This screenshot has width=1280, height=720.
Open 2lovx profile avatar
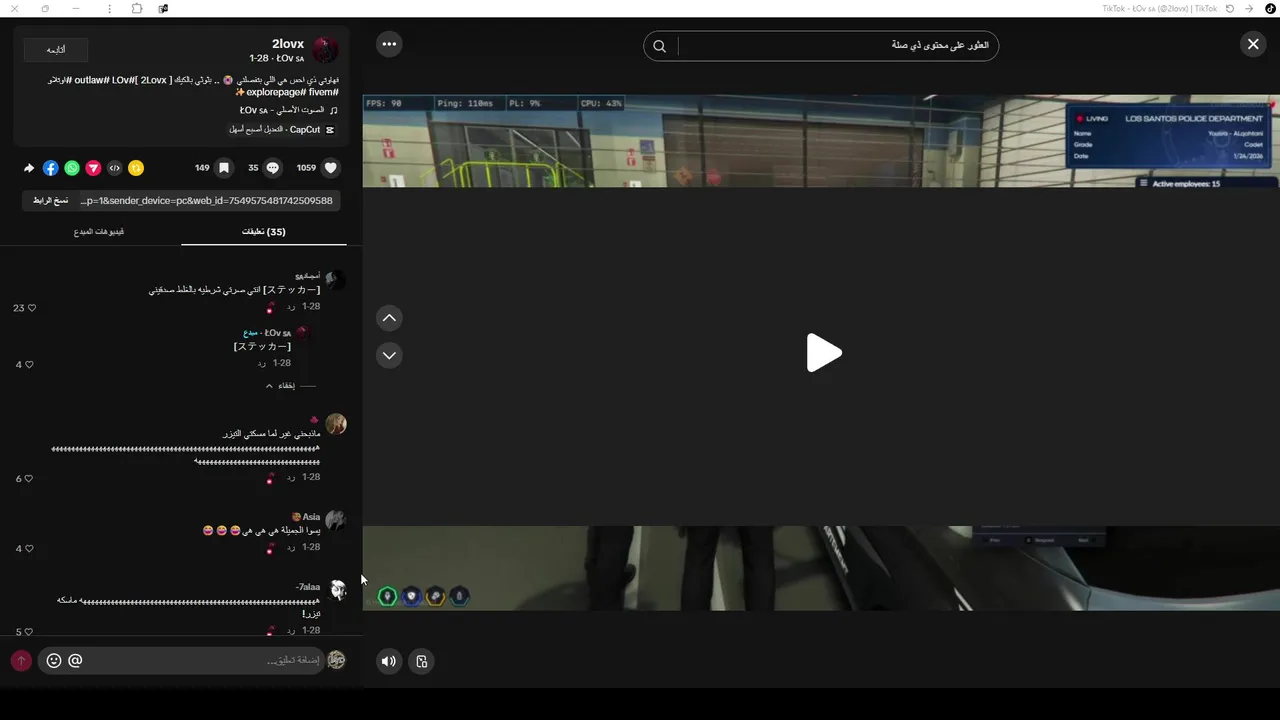tap(326, 51)
